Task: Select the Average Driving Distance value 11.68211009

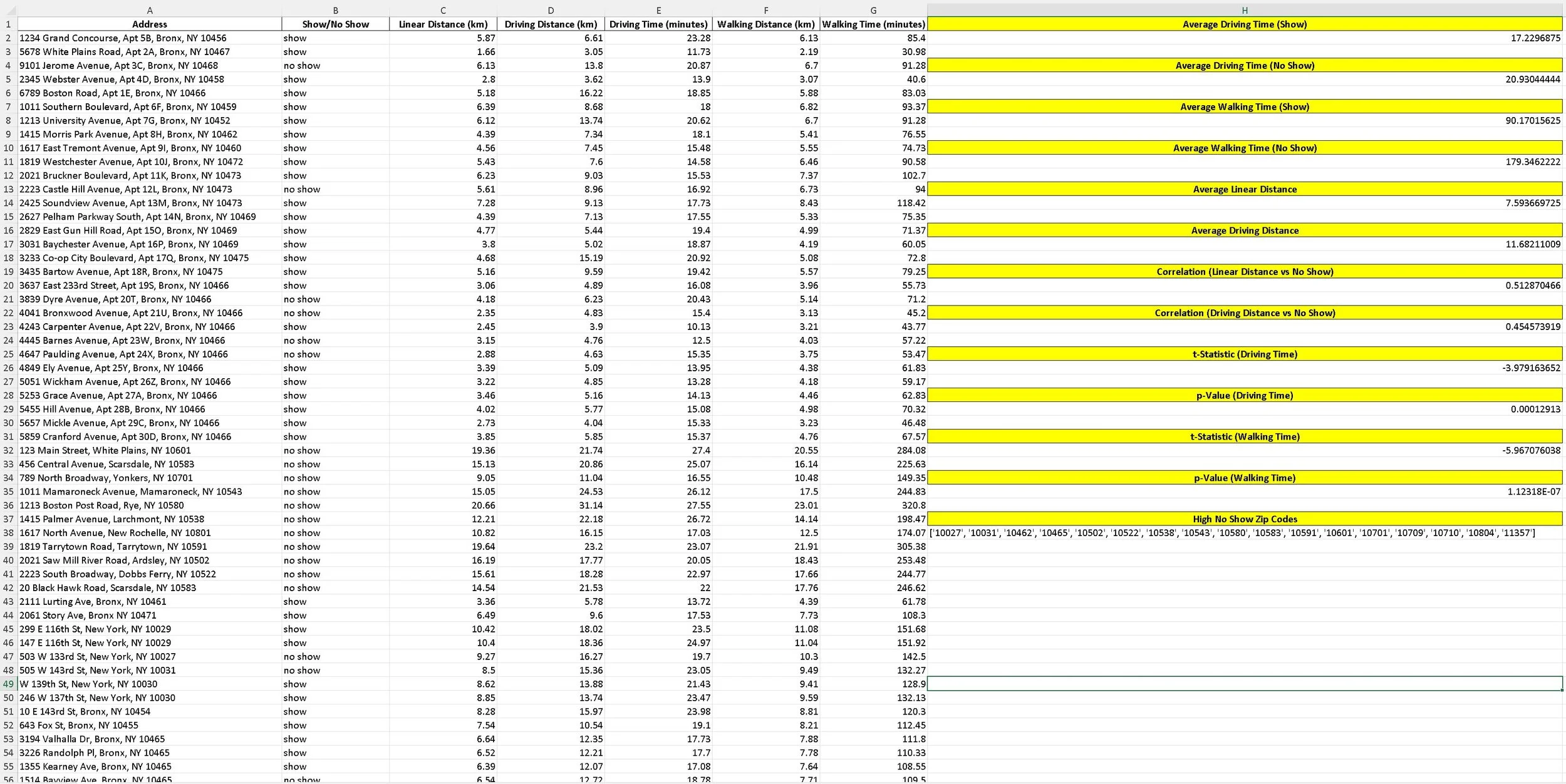Action: [x=1532, y=244]
